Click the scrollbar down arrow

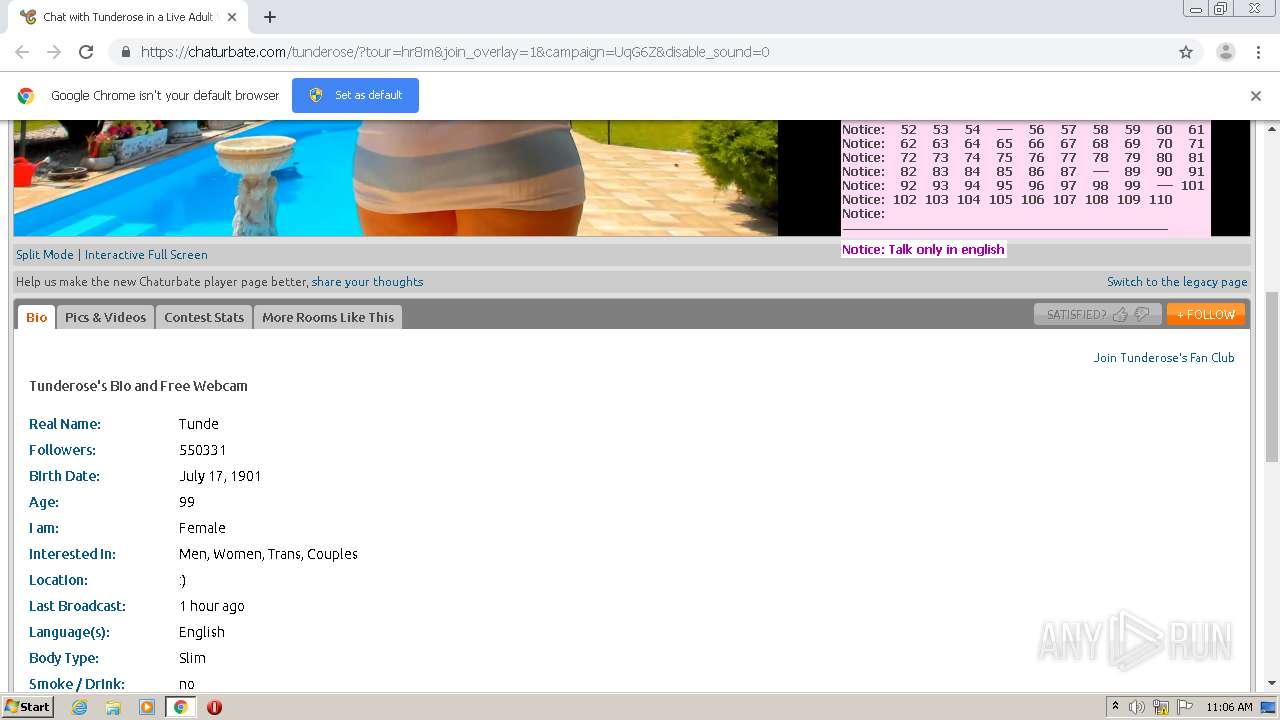1272,683
